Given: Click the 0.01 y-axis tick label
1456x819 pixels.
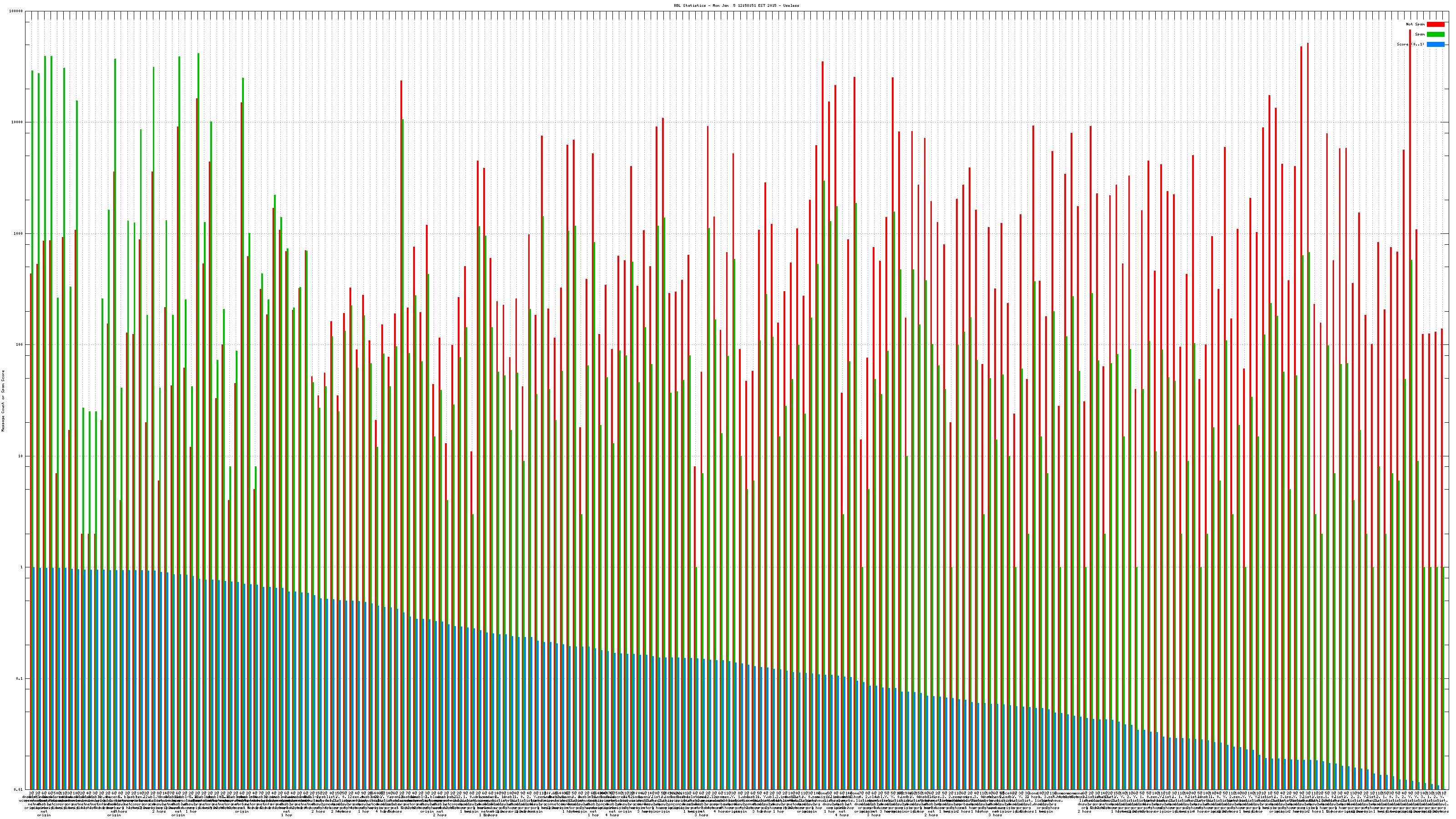Looking at the screenshot, I should [19, 789].
